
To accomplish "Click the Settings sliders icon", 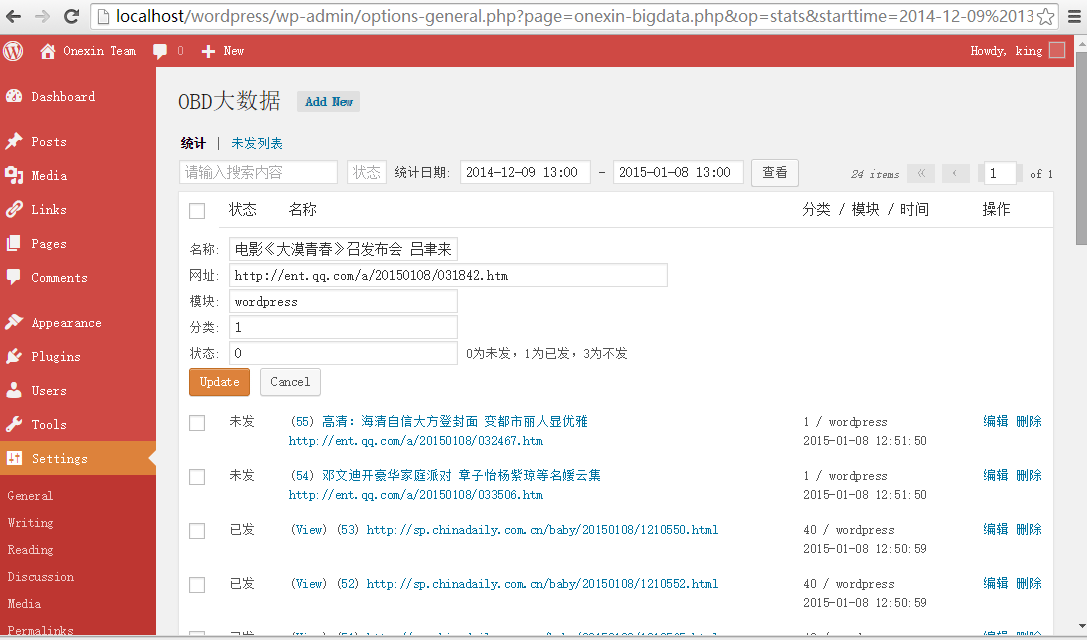I will point(14,458).
